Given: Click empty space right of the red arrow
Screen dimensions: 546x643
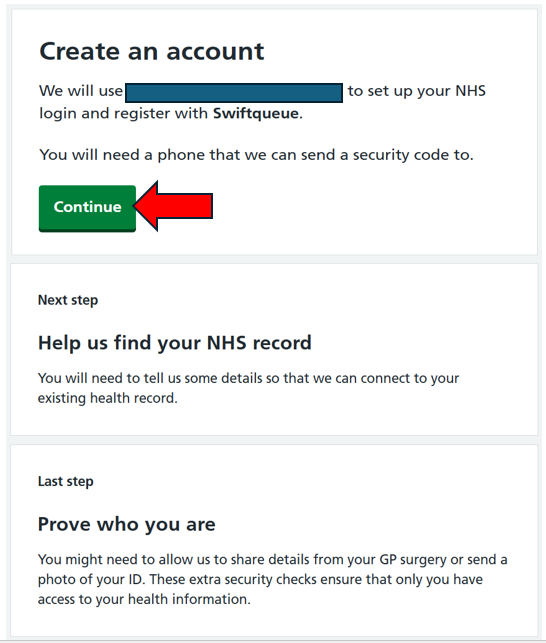Looking at the screenshot, I should [x=369, y=207].
